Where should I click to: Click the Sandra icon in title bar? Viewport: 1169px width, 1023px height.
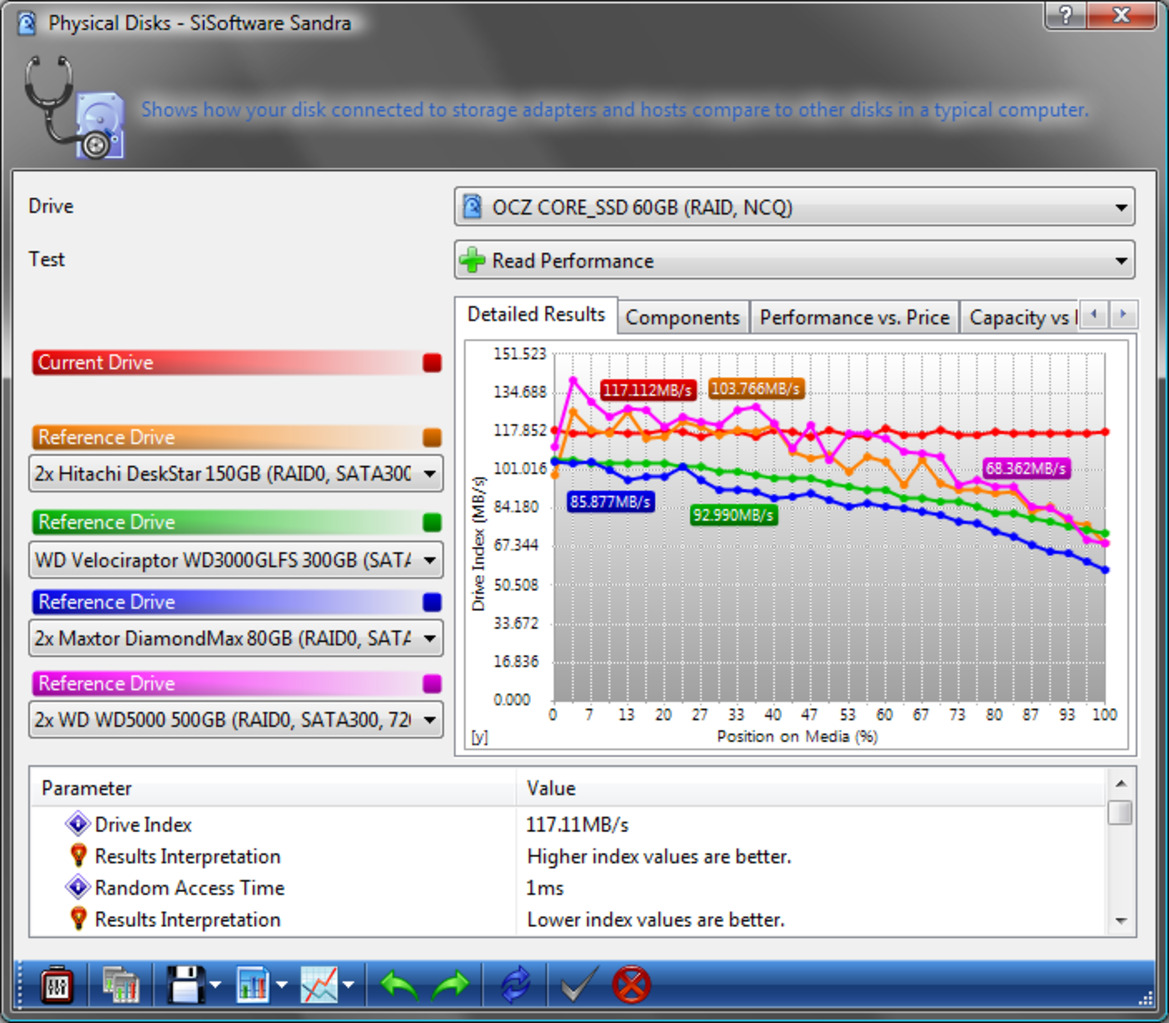pyautogui.click(x=27, y=23)
